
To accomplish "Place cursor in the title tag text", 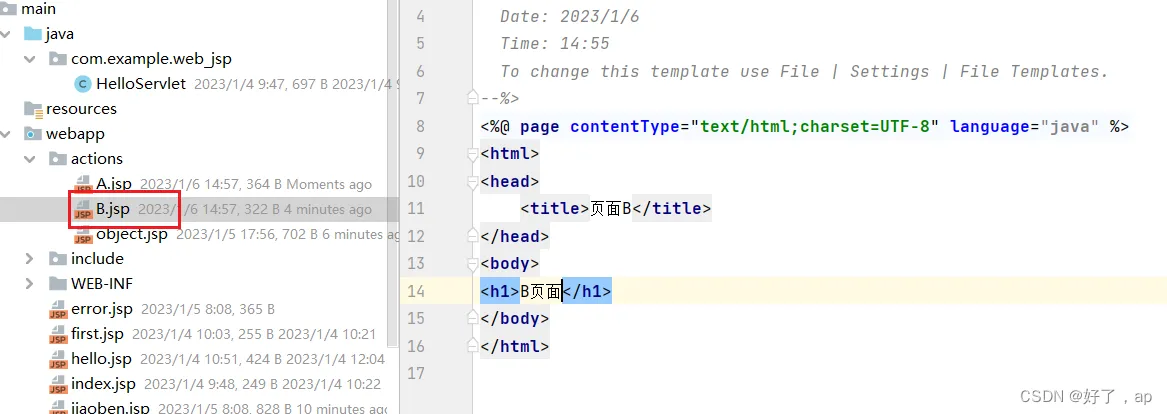I will (x=604, y=209).
